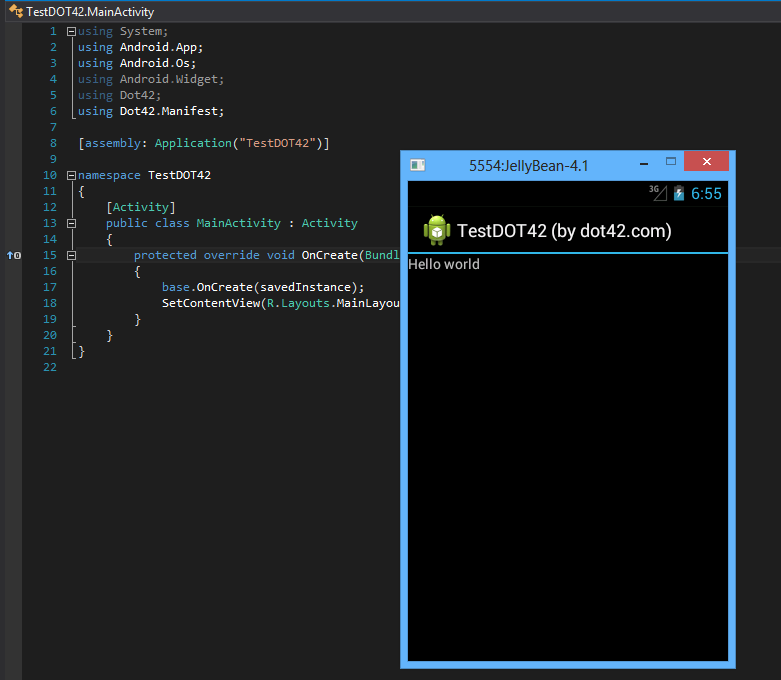Click line number 7 in the gutter
781x680 pixels.
click(x=53, y=128)
